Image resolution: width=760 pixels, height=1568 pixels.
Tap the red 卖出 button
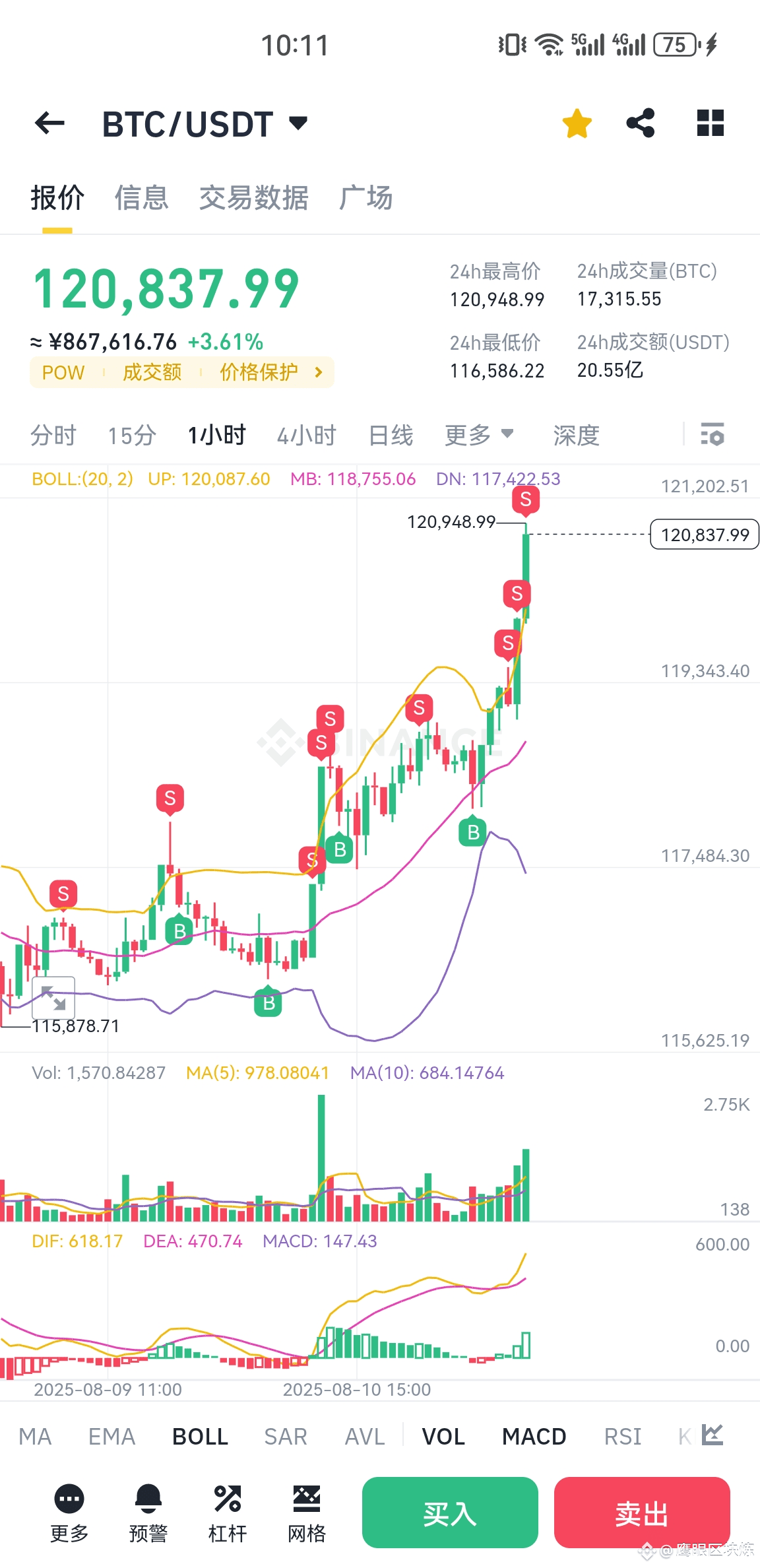click(642, 1513)
